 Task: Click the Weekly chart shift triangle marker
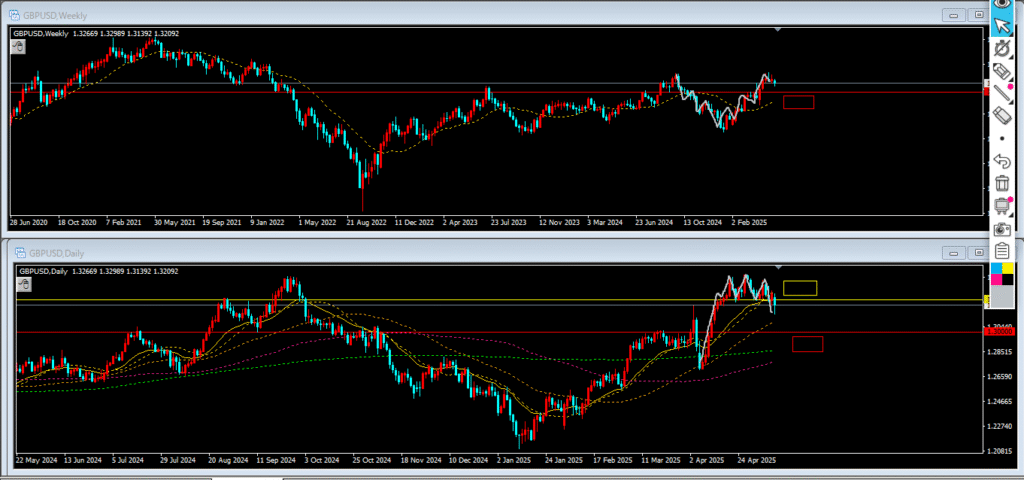click(777, 30)
